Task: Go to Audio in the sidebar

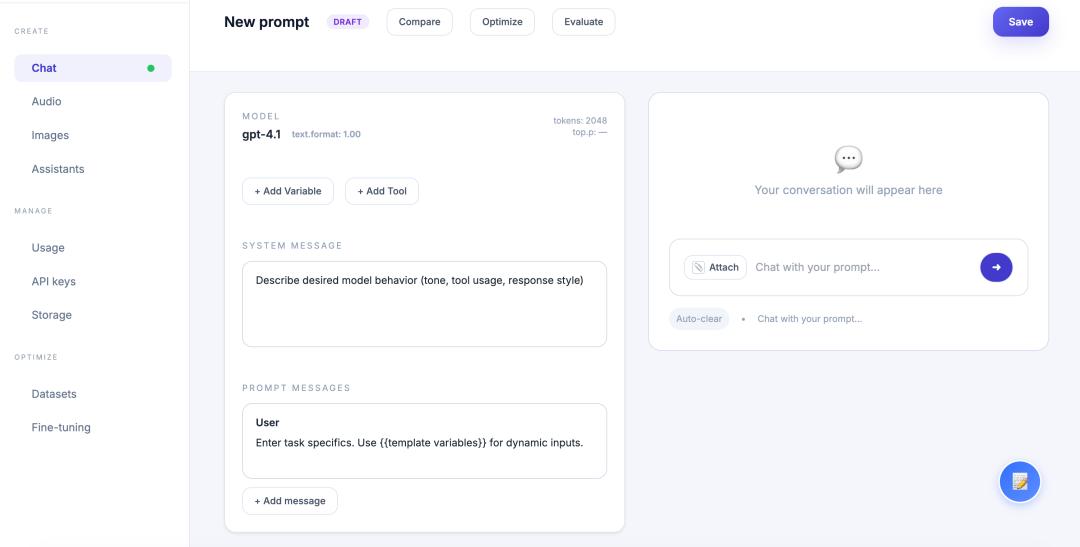Action: point(46,102)
